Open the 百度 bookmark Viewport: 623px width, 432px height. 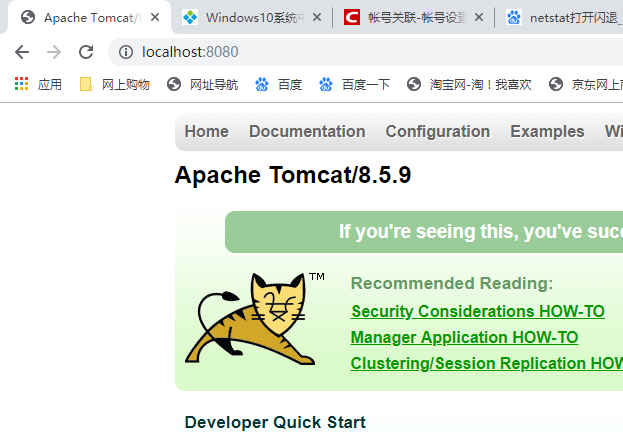279,84
